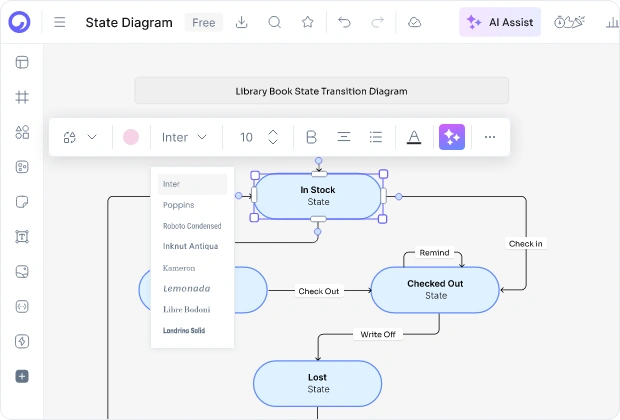The image size is (620, 420).
Task: Adjust font size with stepper arrows
Action: point(273,137)
